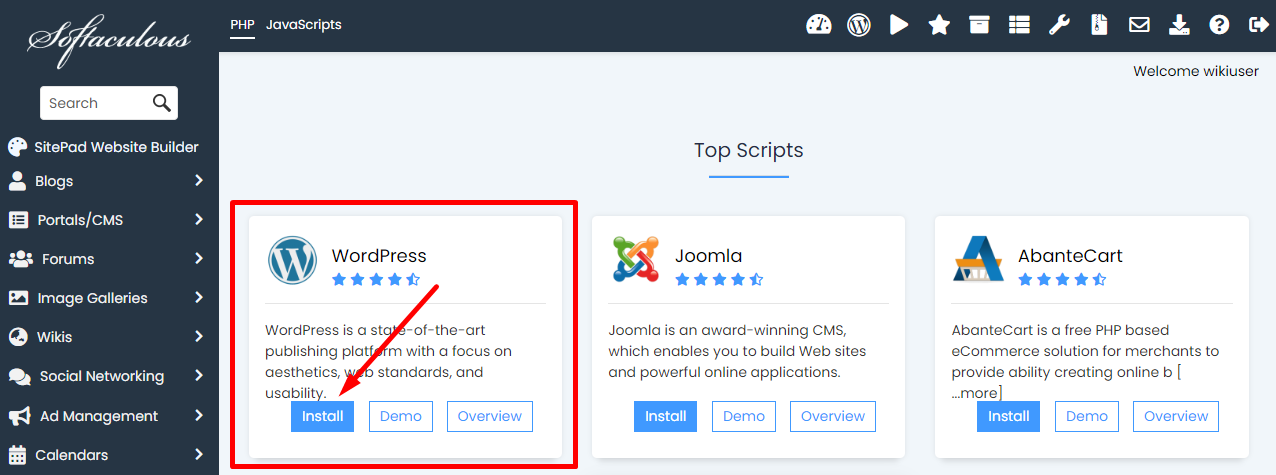Click the Forums group icon
1276x475 pixels.
(20, 259)
